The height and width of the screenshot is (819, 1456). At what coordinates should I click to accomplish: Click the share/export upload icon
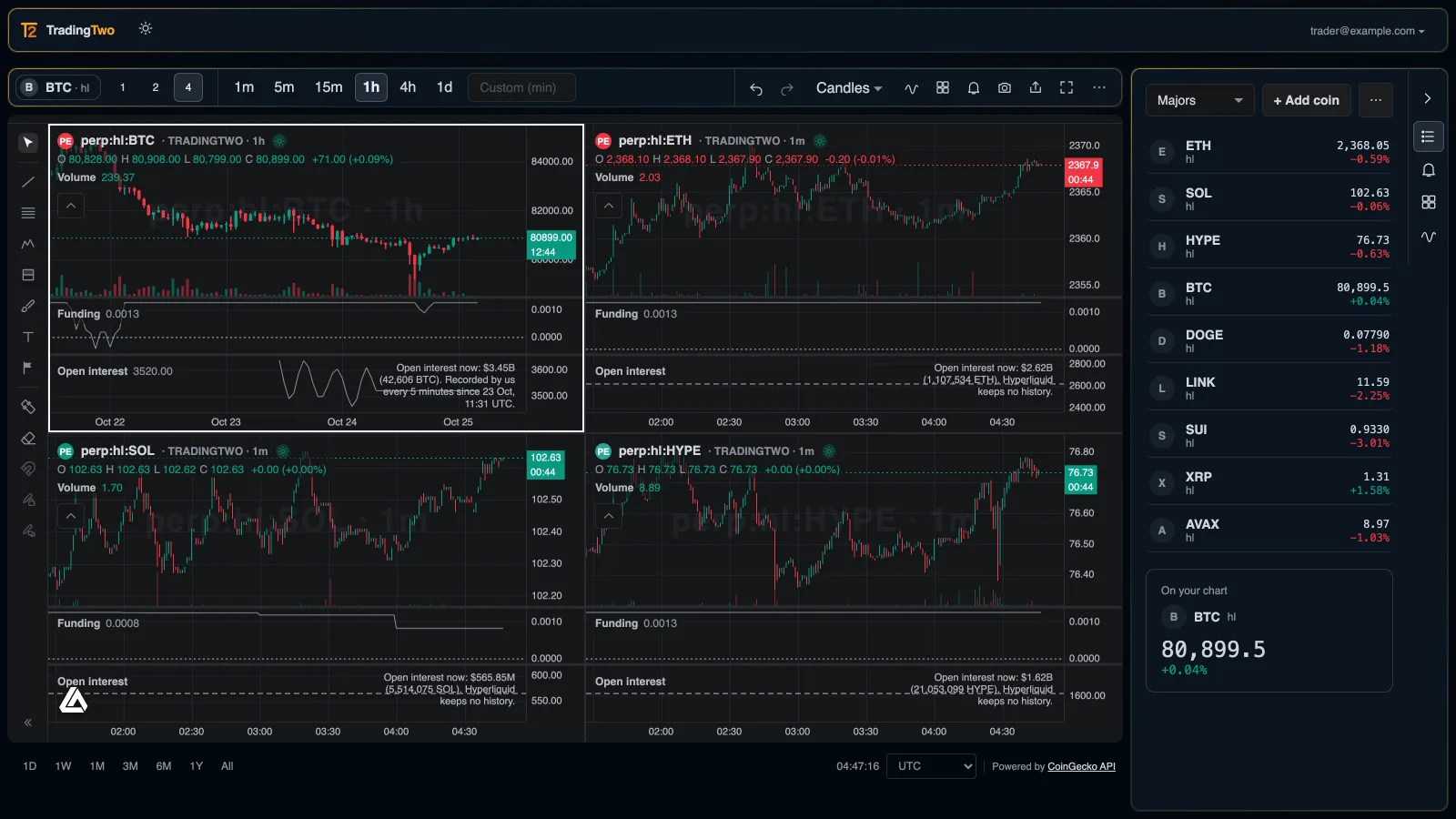[x=1036, y=87]
